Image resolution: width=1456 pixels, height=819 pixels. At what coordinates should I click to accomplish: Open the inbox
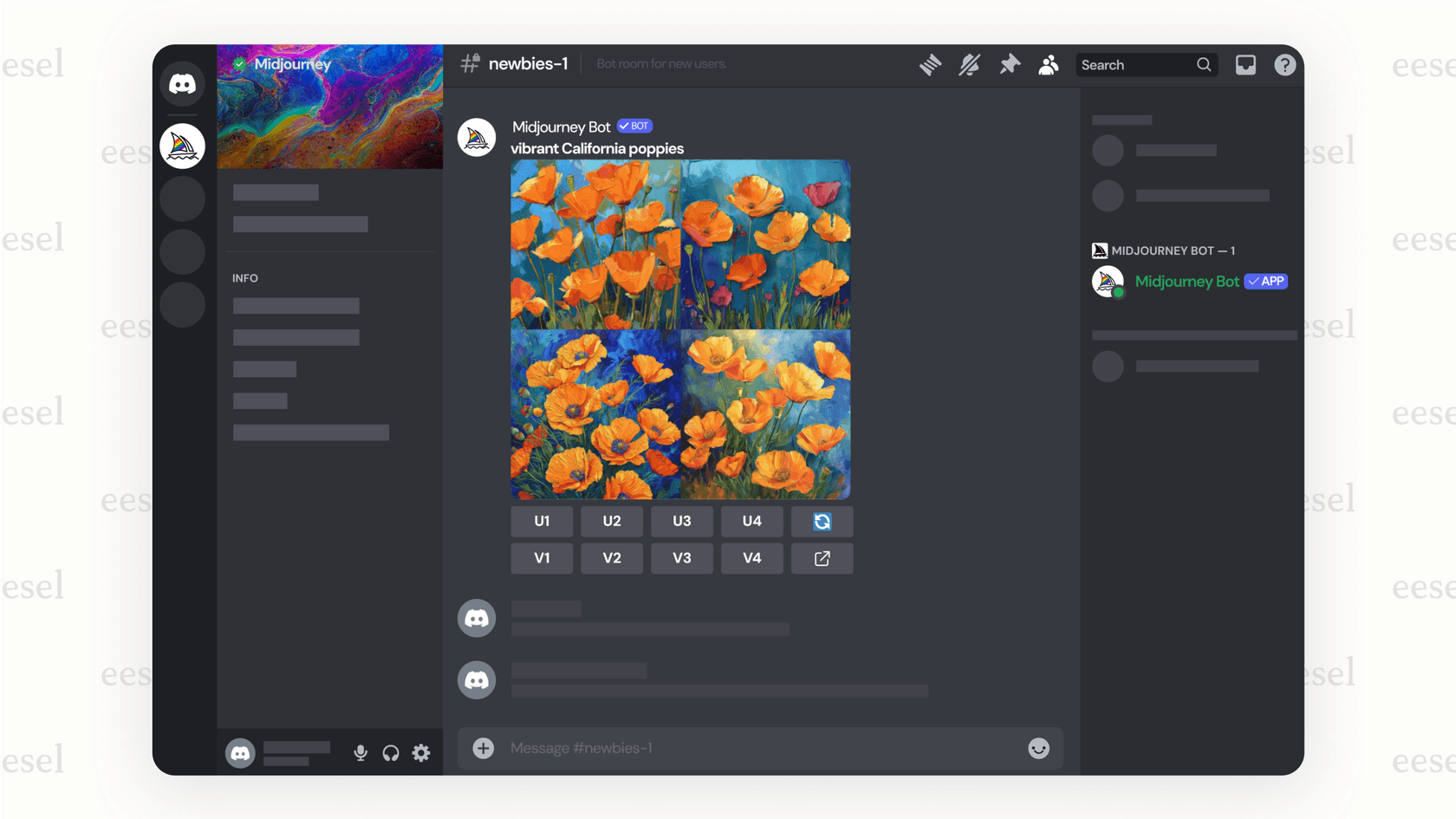click(1245, 64)
